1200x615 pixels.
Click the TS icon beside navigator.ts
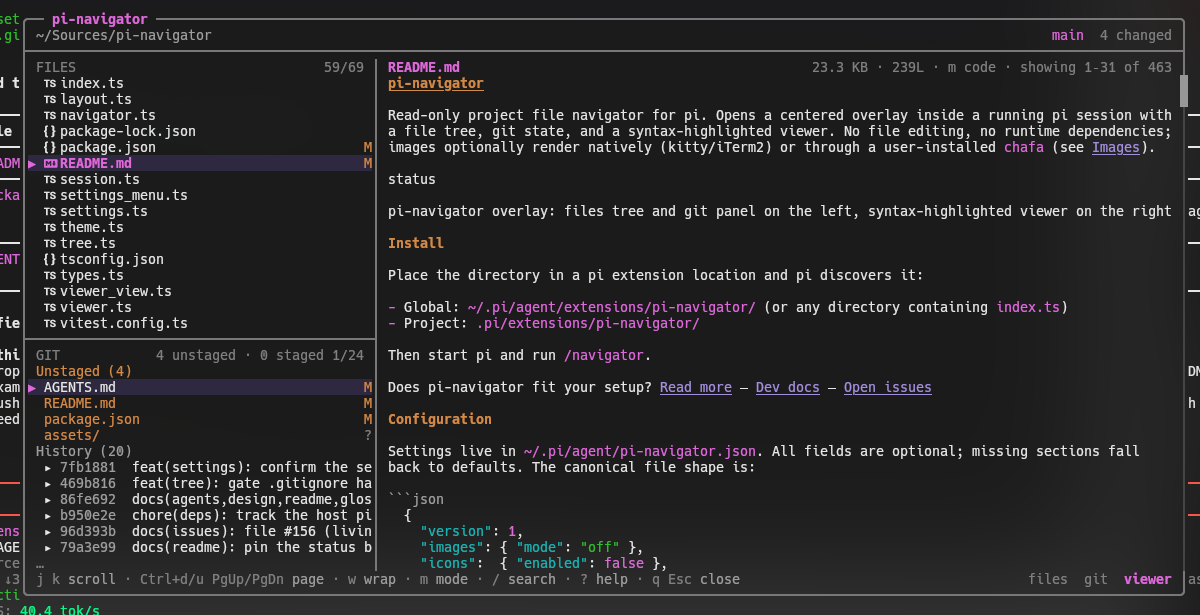tap(50, 116)
